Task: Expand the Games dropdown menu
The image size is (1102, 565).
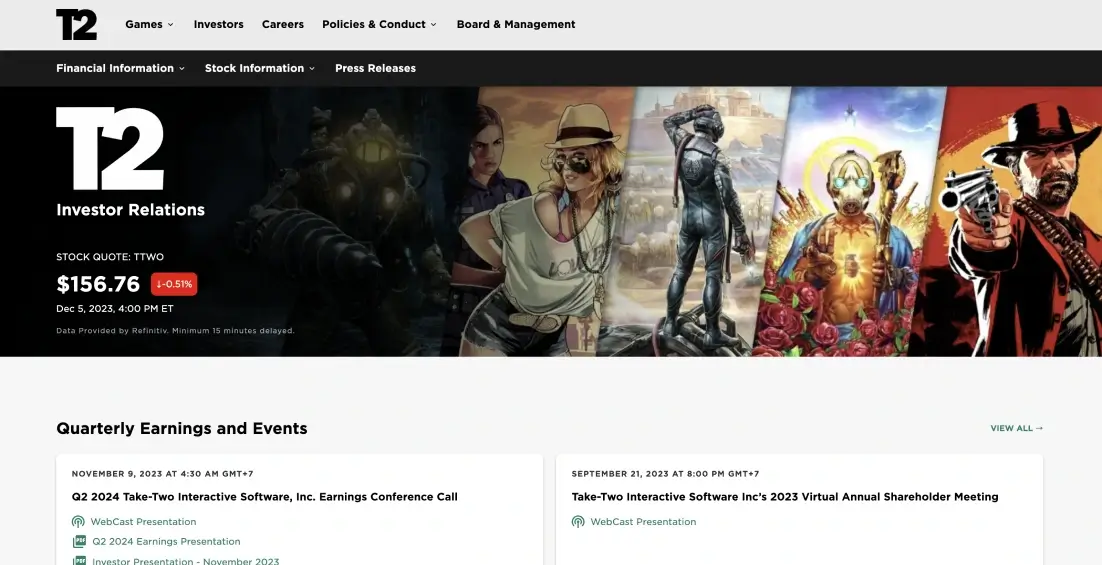Action: (x=149, y=24)
